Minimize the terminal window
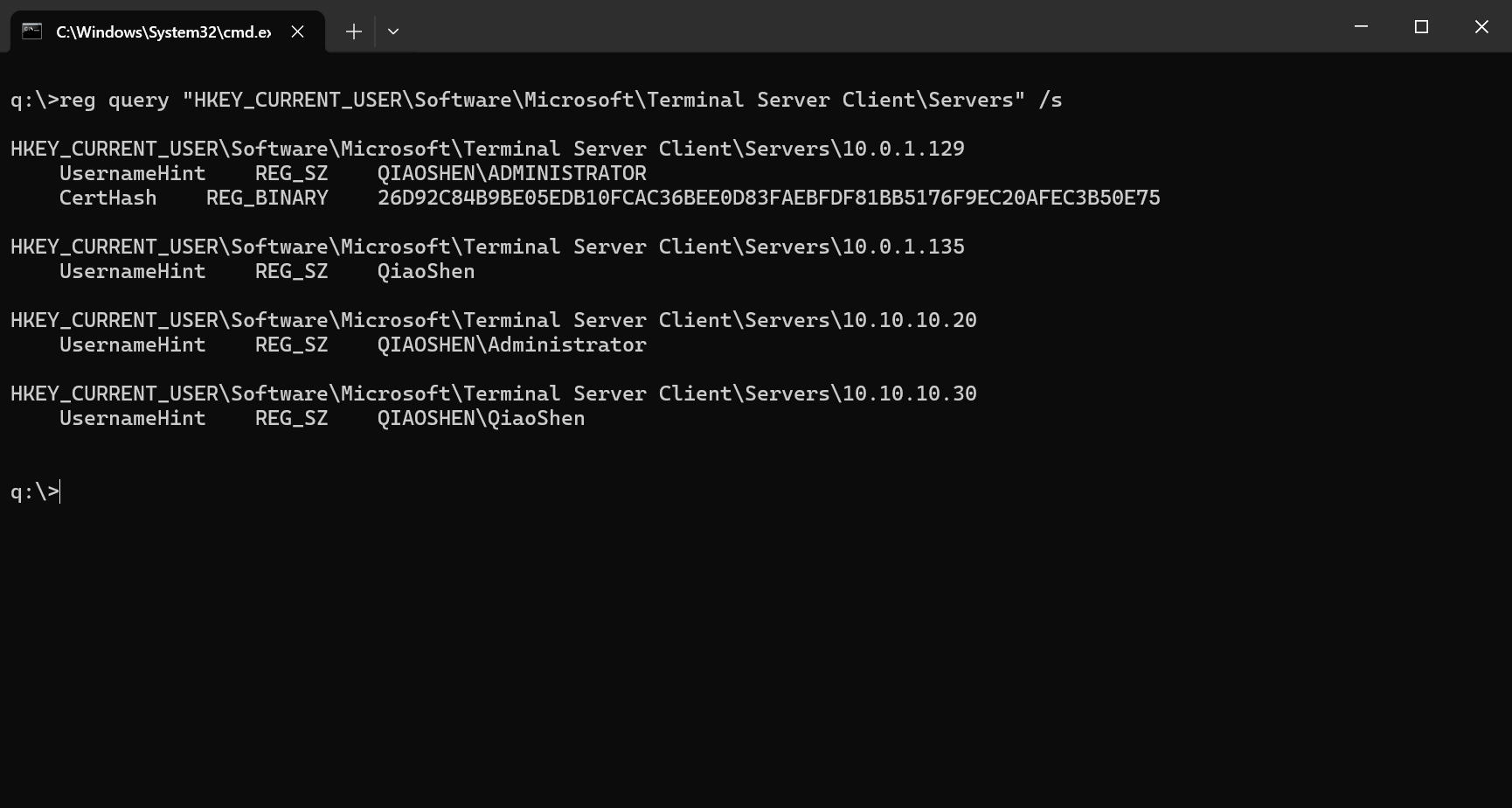The image size is (1512, 808). pyautogui.click(x=1361, y=27)
